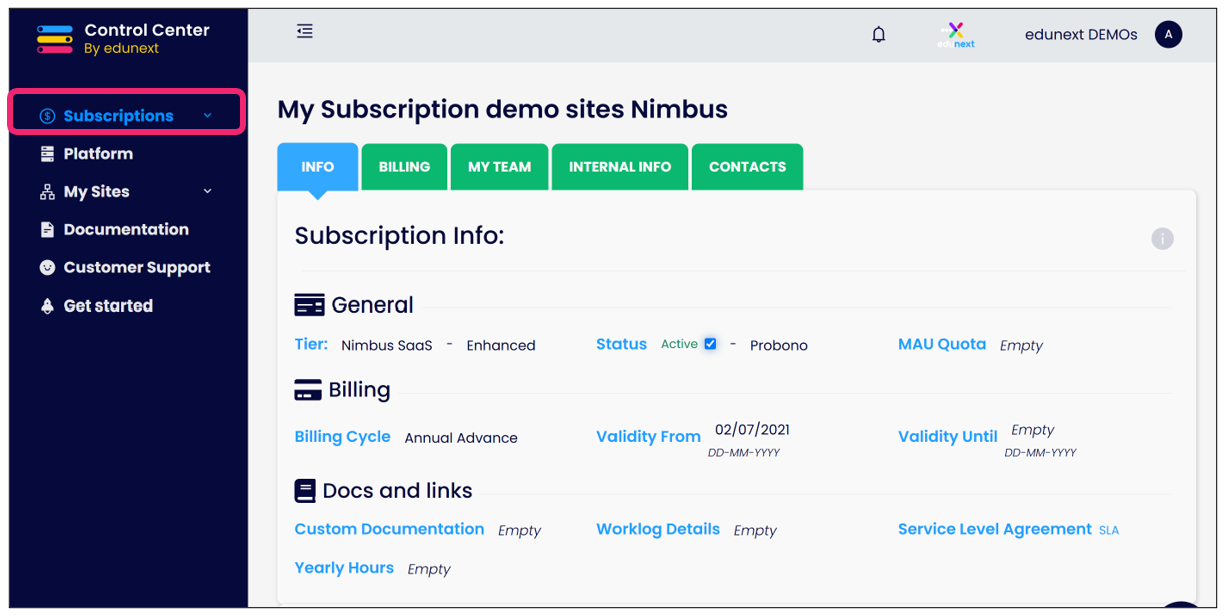Image resolution: width=1228 pixels, height=616 pixels.
Task: Click the General section card icon
Action: coord(309,305)
